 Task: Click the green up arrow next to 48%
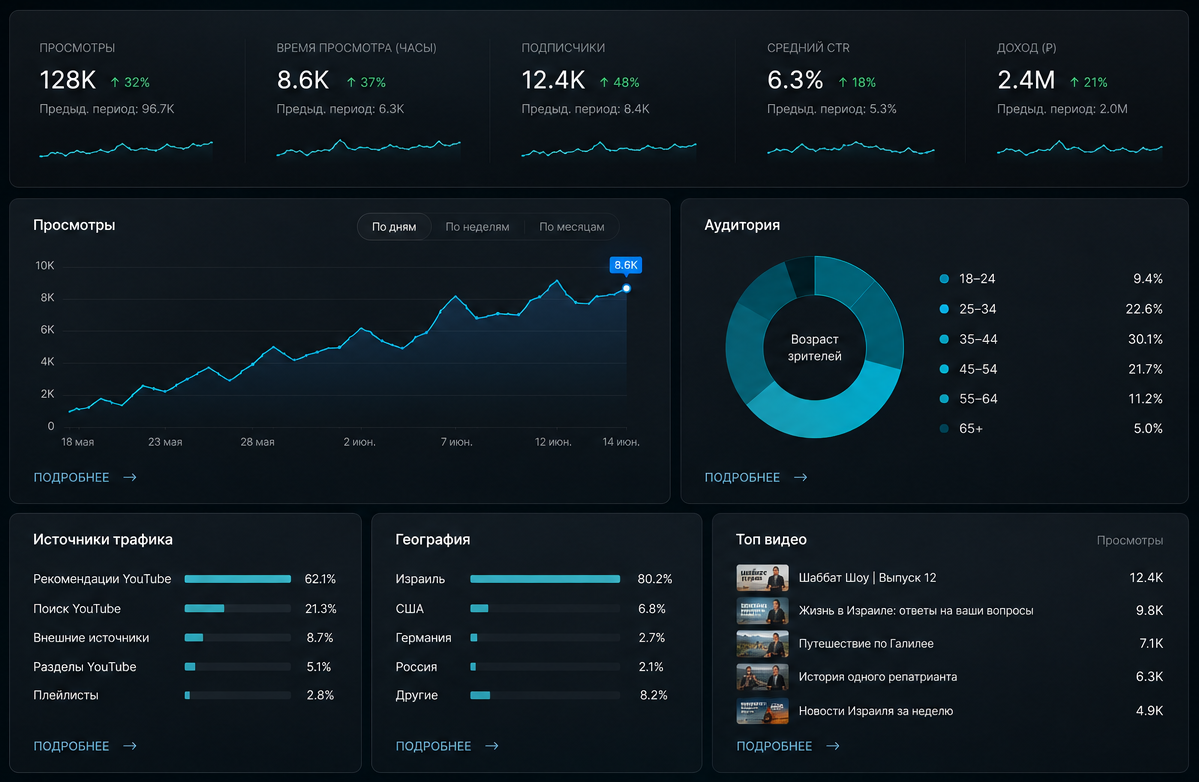pyautogui.click(x=604, y=82)
